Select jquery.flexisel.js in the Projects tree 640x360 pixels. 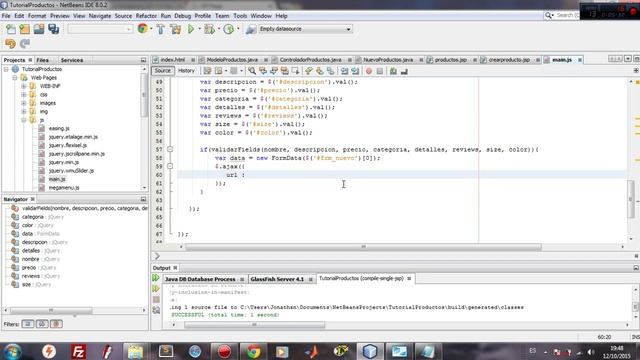coord(67,145)
